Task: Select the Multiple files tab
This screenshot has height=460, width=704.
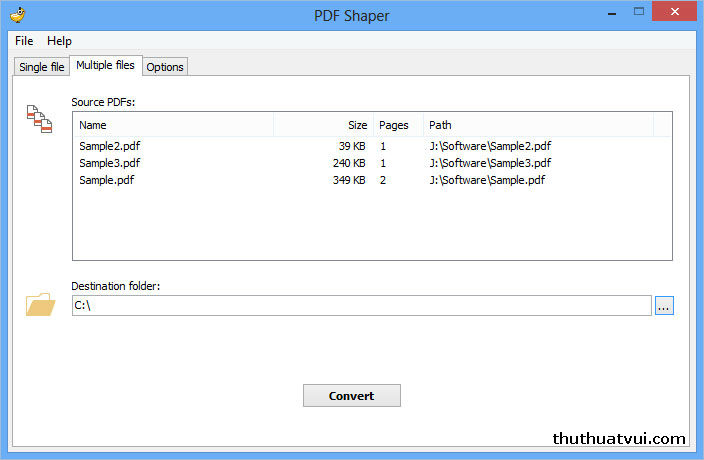Action: 106,66
